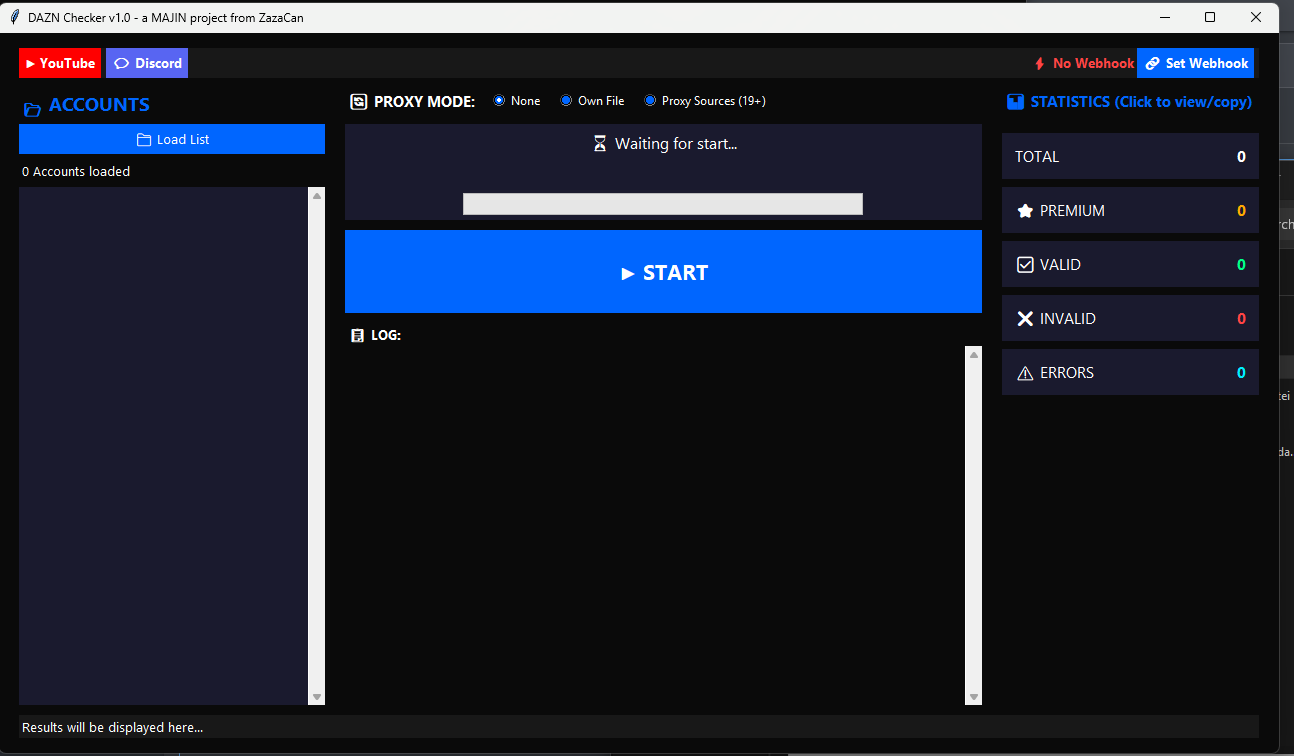Click the VALID checkmark icon
Screen dimensions: 1294x756
click(x=1025, y=265)
